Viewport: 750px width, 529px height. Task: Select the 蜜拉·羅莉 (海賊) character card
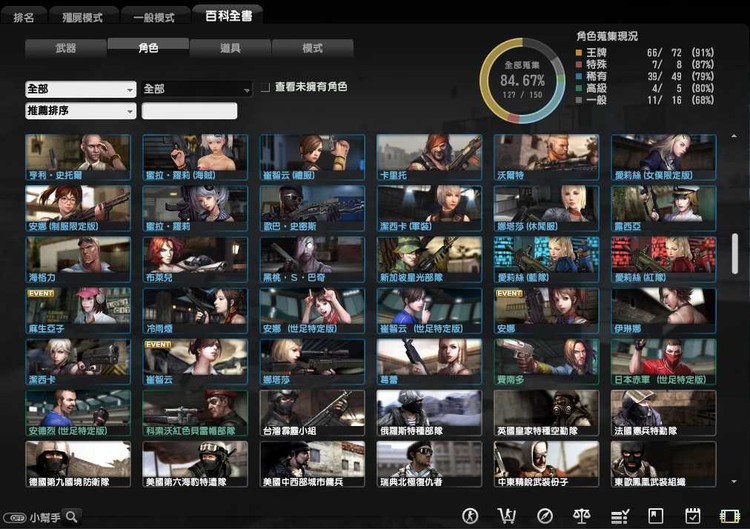click(195, 157)
